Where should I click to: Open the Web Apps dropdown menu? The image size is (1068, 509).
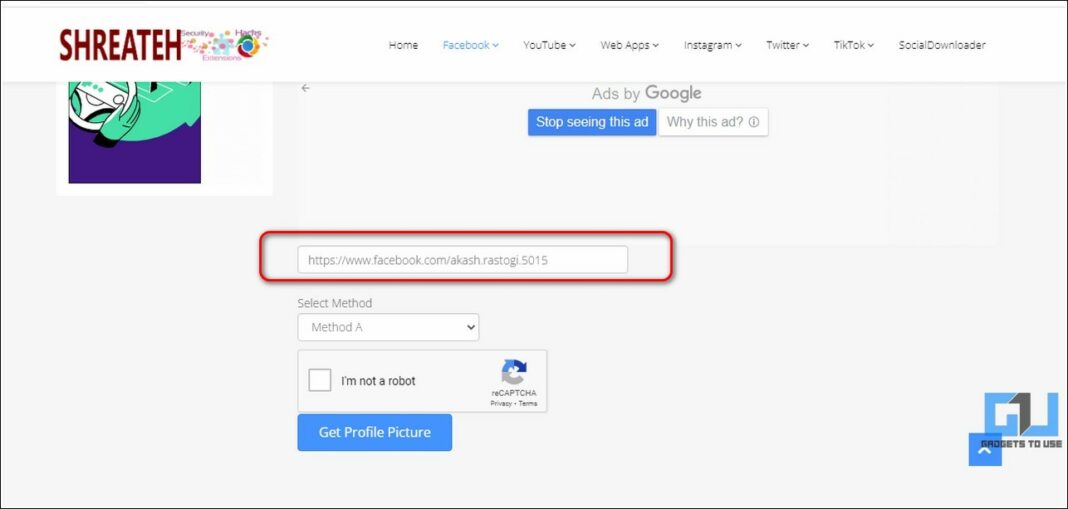[629, 45]
